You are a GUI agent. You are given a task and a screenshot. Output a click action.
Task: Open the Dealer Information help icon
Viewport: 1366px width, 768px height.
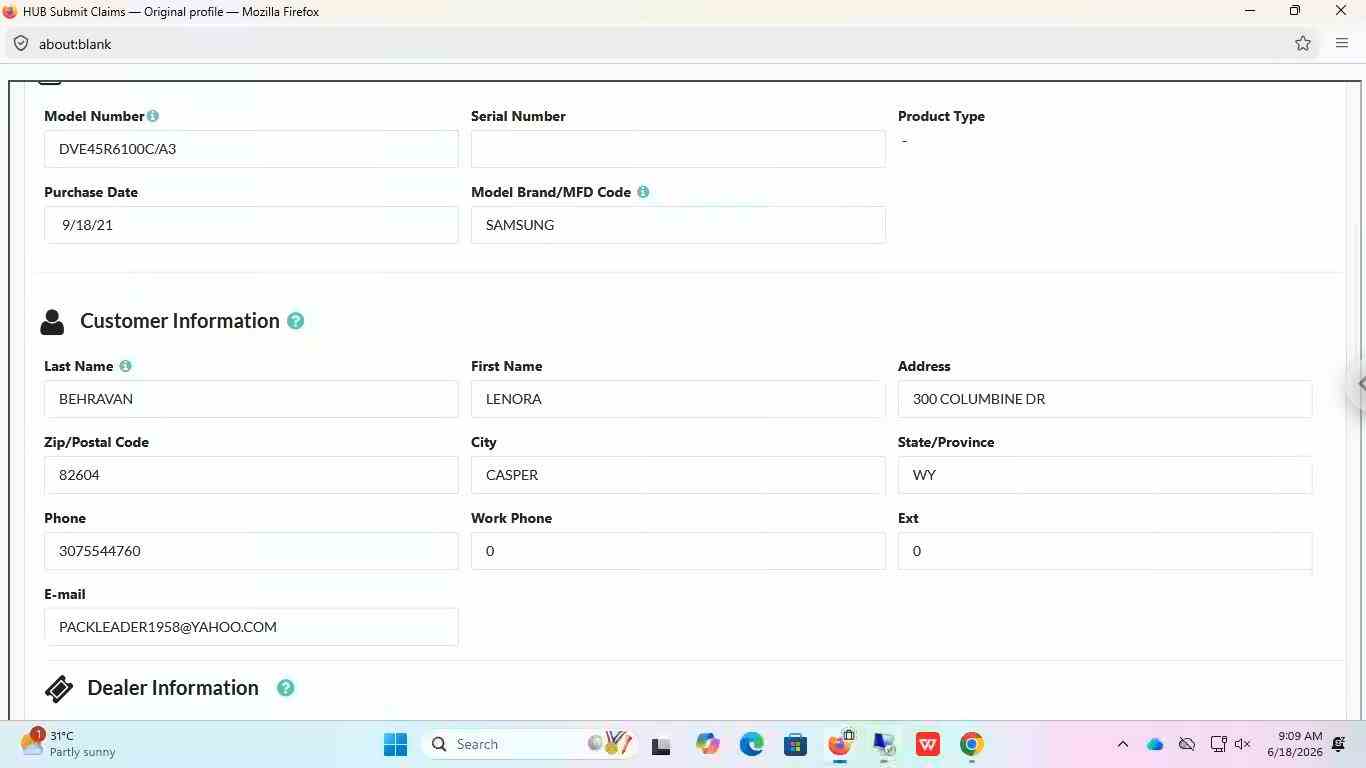tap(285, 688)
